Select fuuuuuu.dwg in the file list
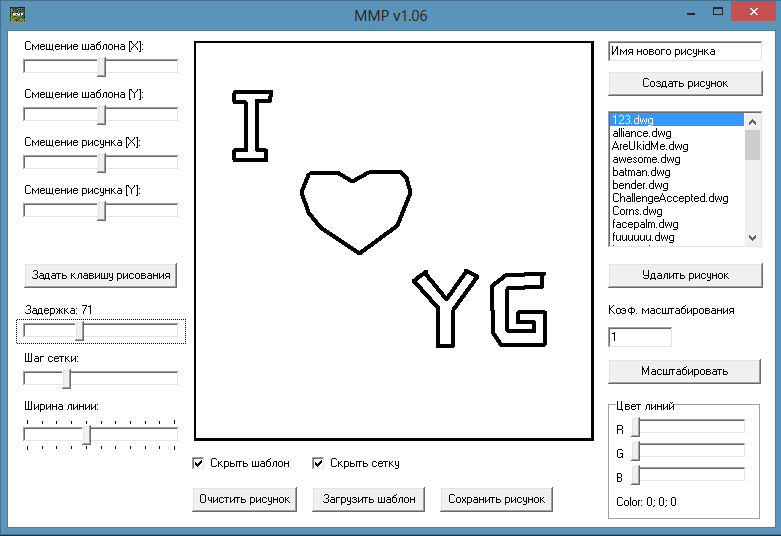781x536 pixels. (x=676, y=237)
